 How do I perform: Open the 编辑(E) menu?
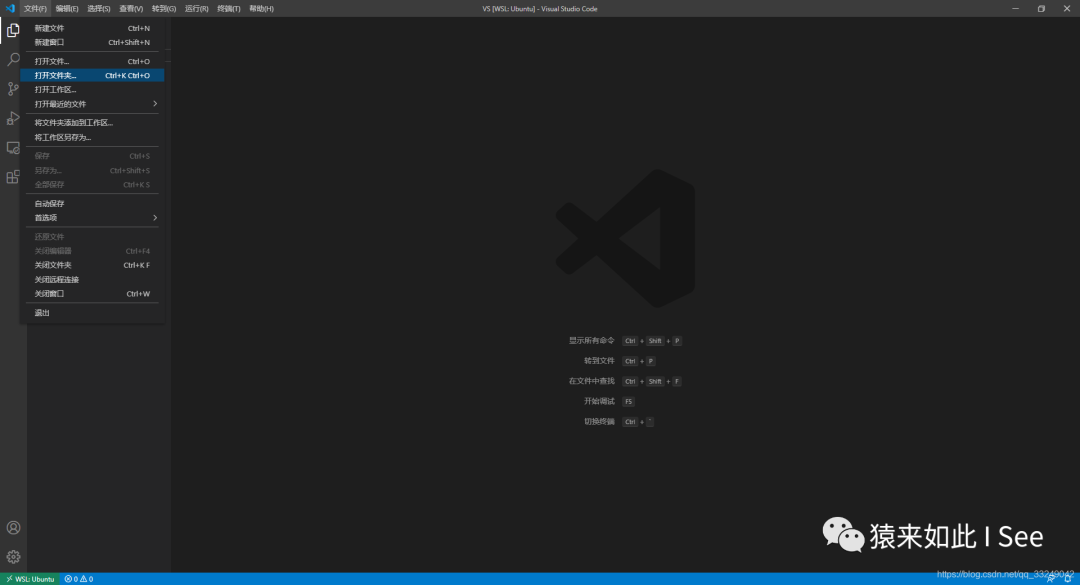pyautogui.click(x=67, y=9)
